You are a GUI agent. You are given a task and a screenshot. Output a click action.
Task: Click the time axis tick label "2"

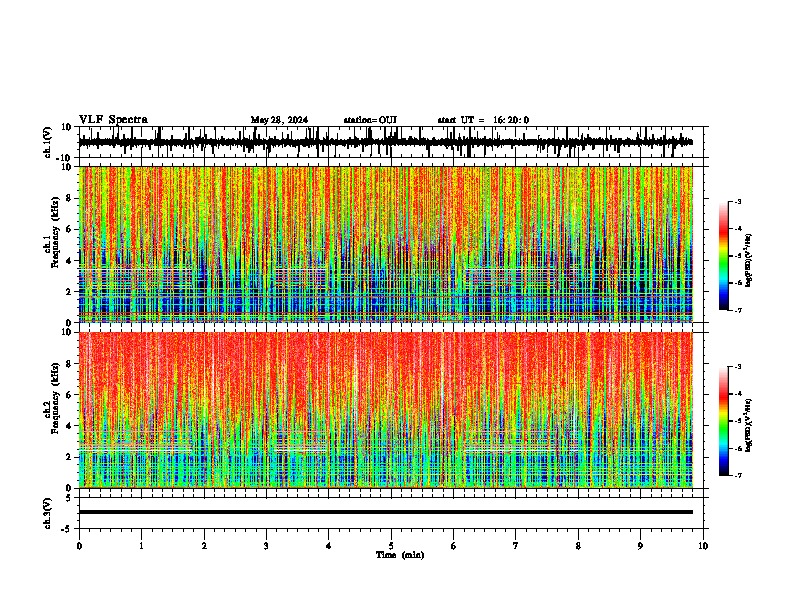pyautogui.click(x=204, y=546)
